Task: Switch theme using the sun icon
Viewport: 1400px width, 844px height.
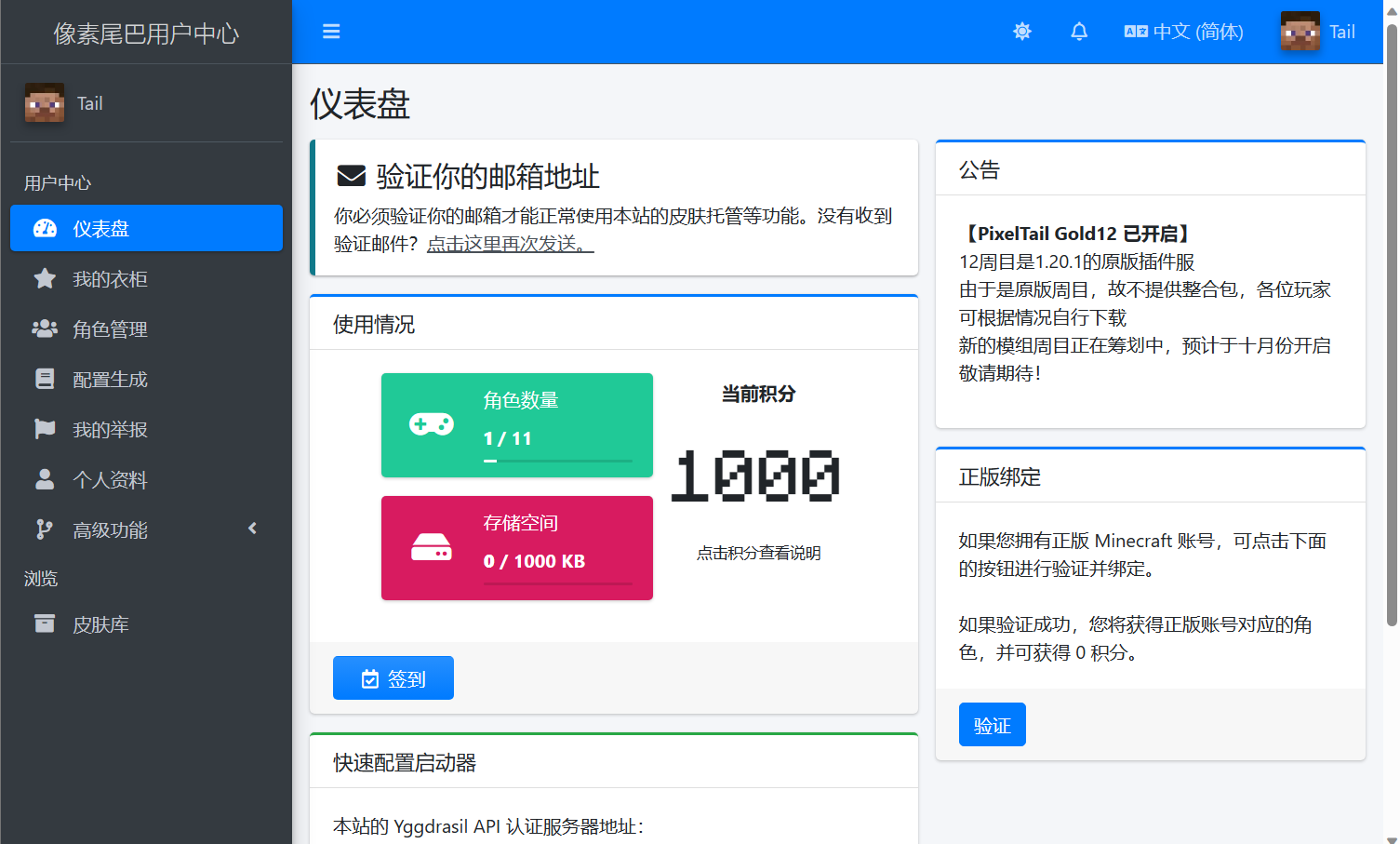Action: tap(1022, 32)
